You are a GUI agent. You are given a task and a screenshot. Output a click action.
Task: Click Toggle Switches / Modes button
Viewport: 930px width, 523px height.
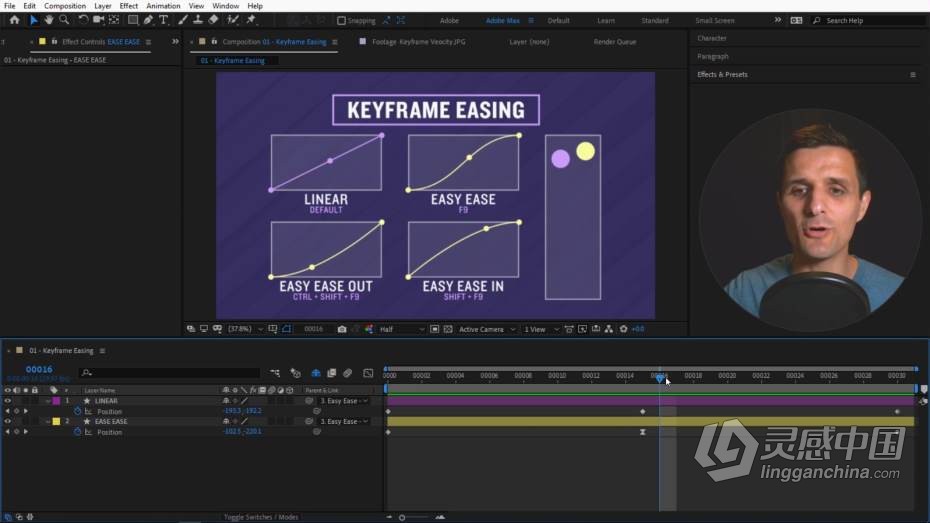coord(261,517)
